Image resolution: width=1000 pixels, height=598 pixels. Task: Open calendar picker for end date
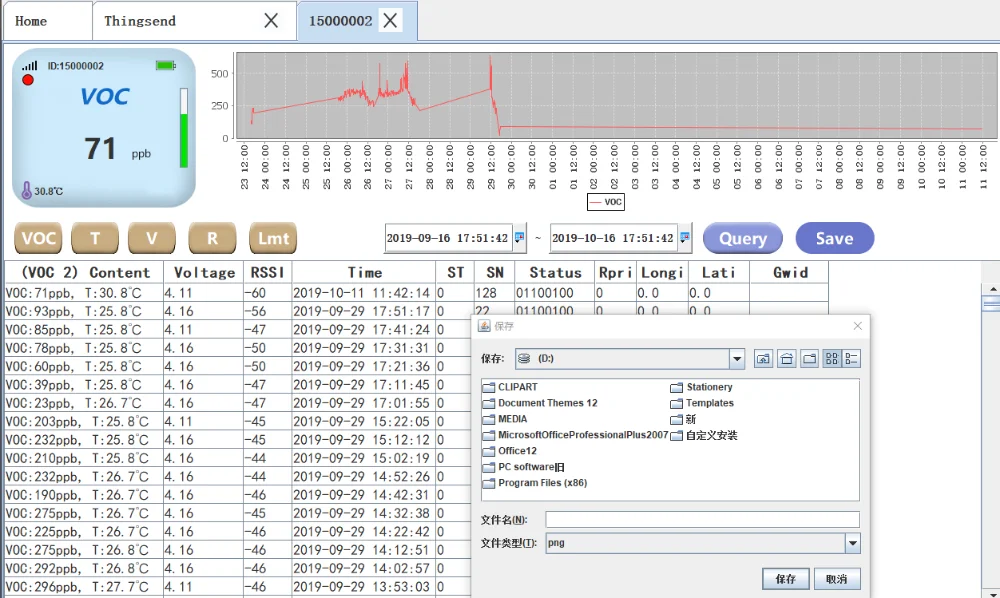click(x=684, y=238)
